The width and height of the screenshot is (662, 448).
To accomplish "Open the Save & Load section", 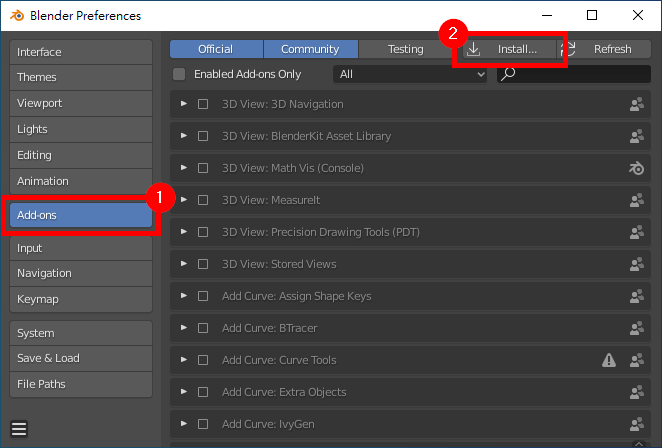I will pos(81,358).
